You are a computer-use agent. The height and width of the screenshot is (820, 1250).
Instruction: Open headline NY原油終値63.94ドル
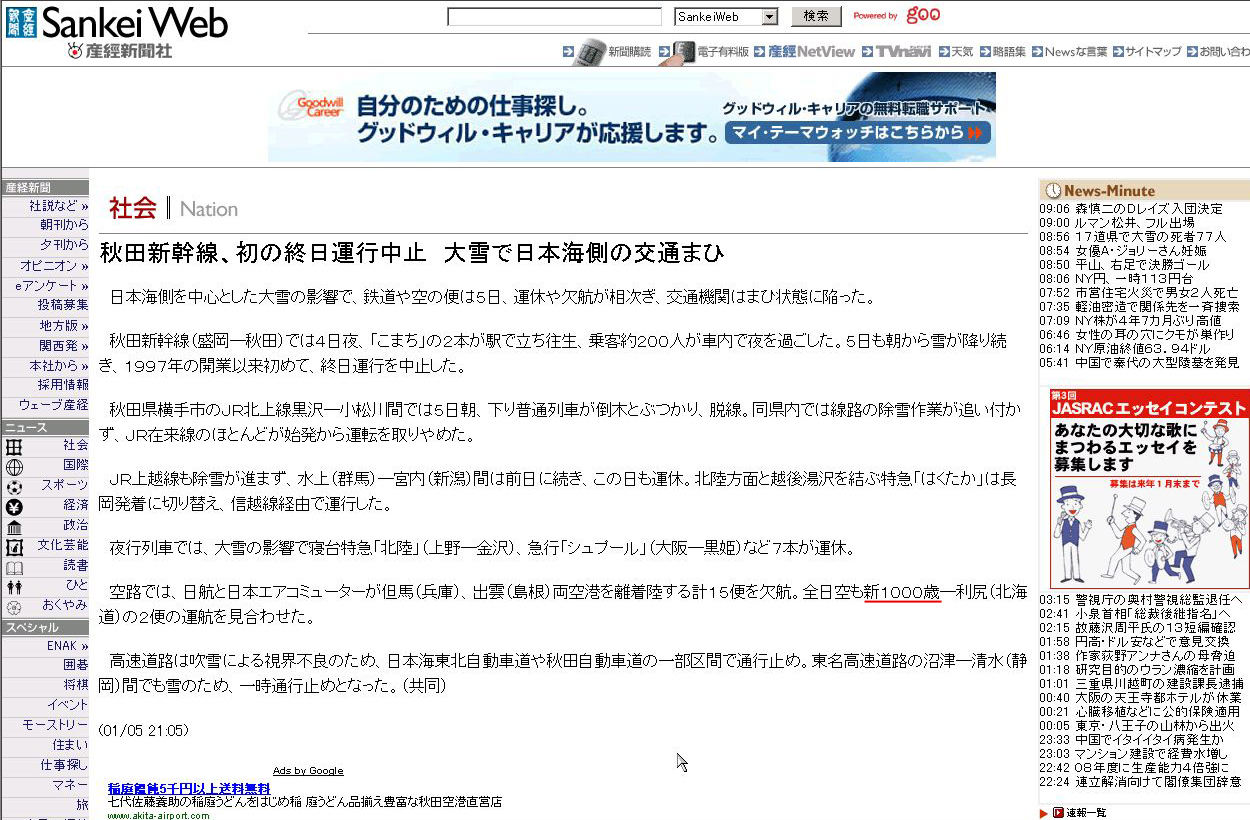(1142, 349)
